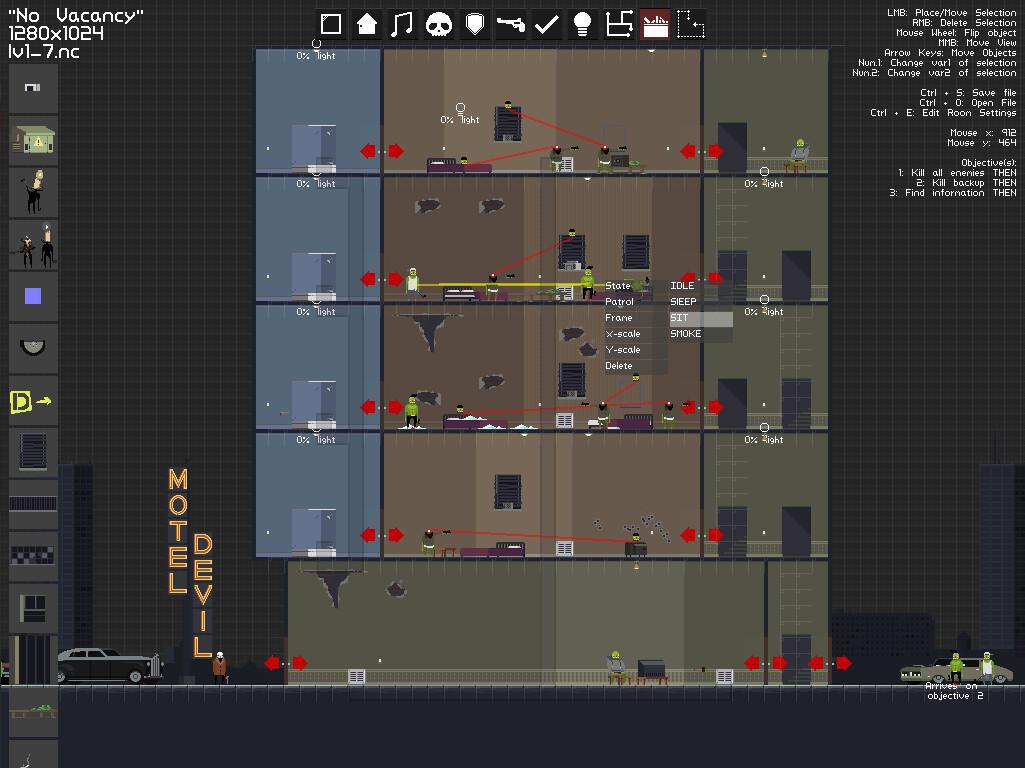Select the corner snap tool at toolbar's end
This screenshot has width=1025, height=768.
click(691, 22)
